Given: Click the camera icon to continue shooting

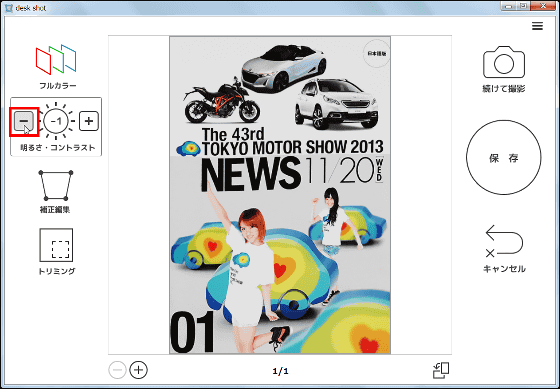Looking at the screenshot, I should coord(504,62).
